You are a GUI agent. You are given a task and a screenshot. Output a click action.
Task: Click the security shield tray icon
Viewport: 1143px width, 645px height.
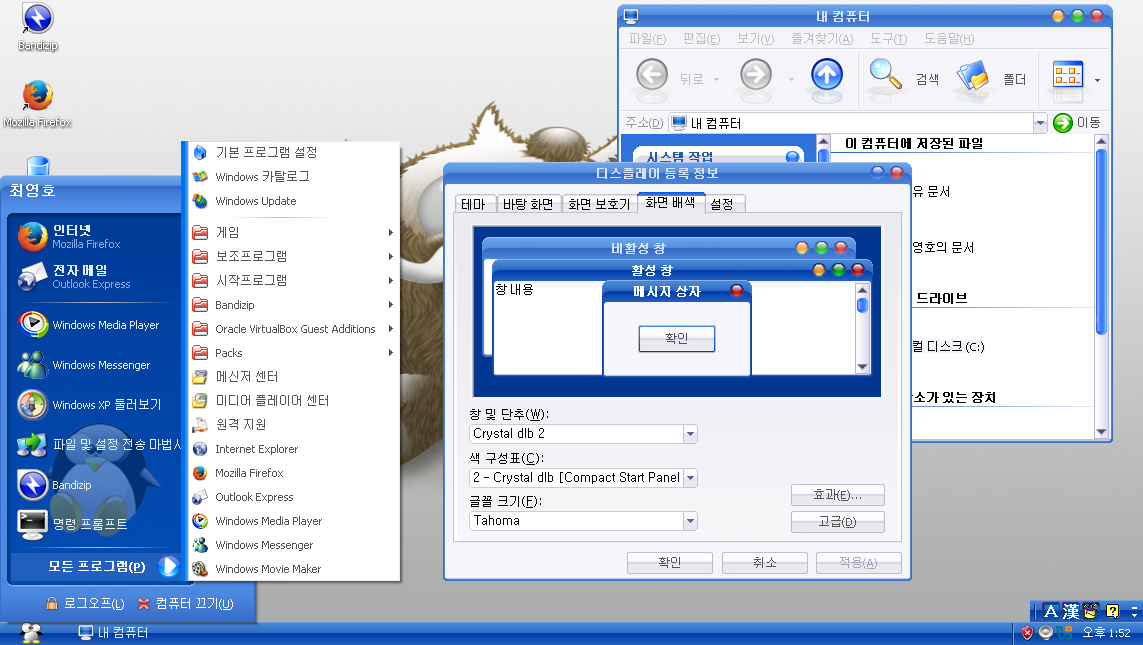[1027, 633]
